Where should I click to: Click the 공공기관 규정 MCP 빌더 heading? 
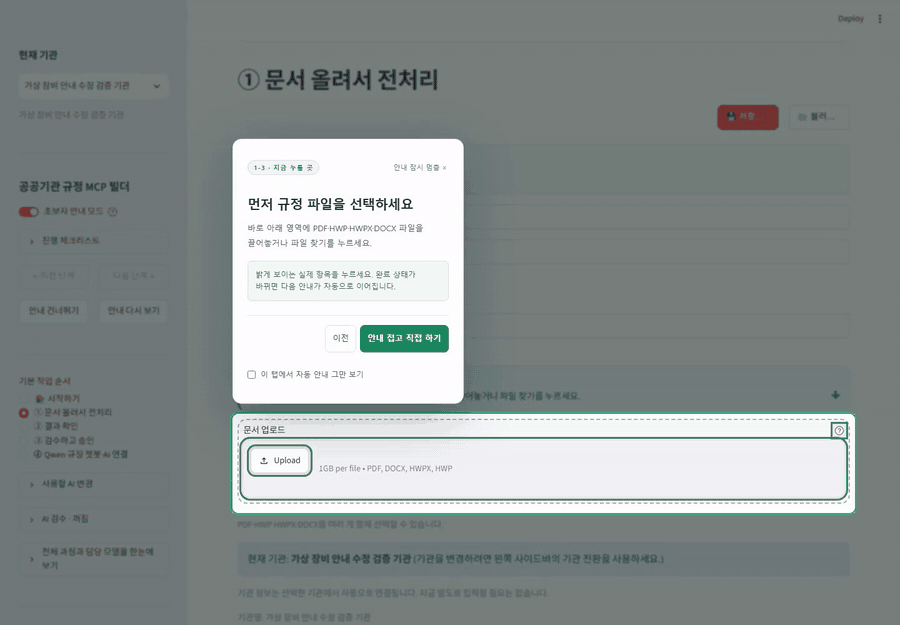pyautogui.click(x=74, y=187)
